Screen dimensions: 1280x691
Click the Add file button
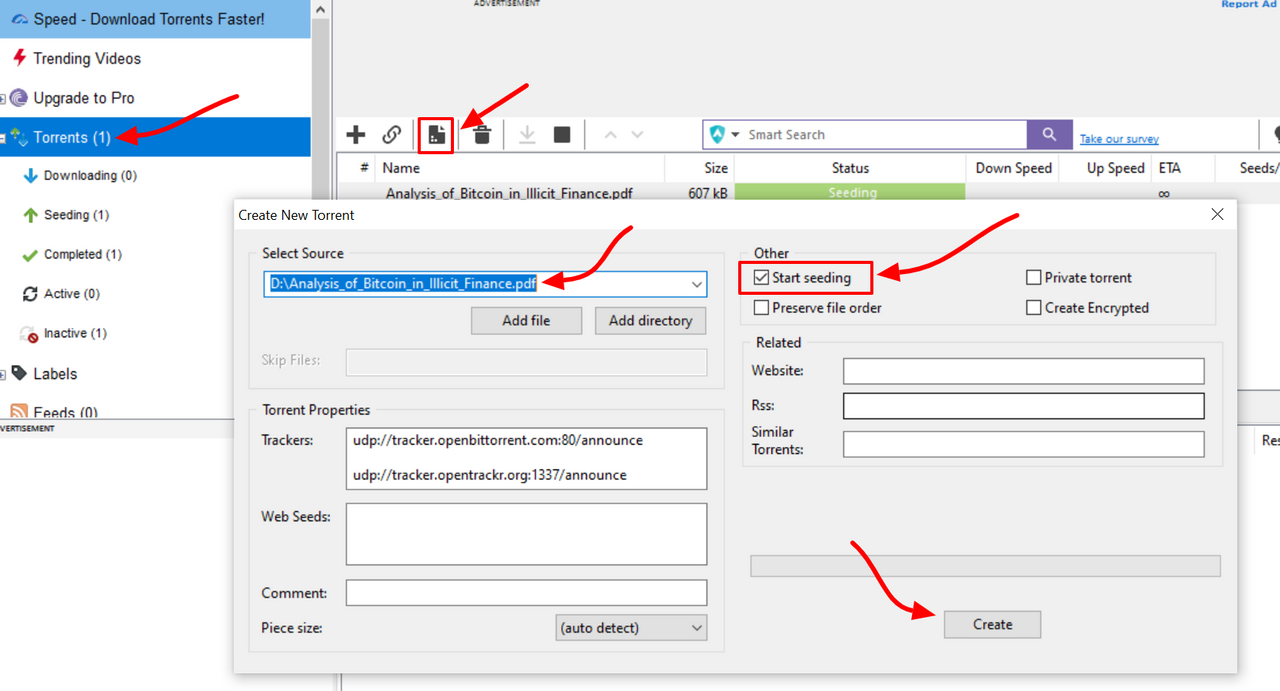tap(527, 320)
